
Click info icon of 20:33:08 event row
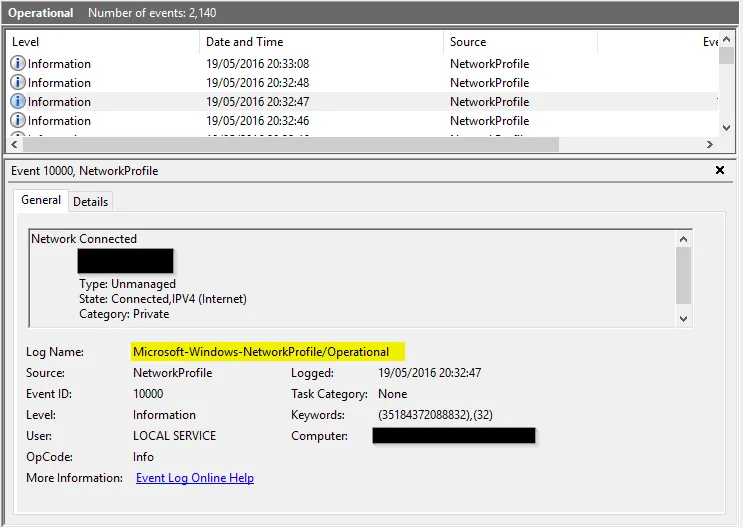(18, 63)
